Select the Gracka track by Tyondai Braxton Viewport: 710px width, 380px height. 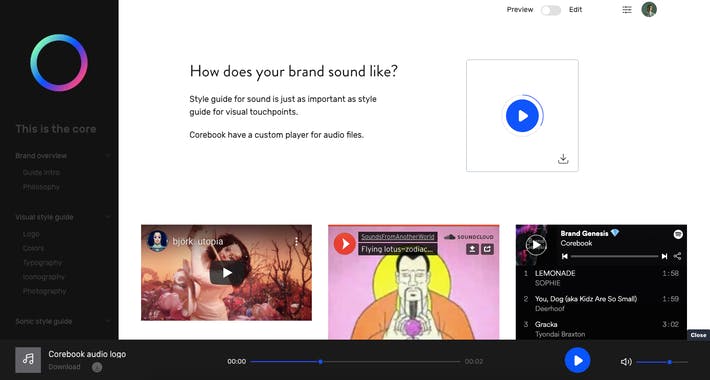pos(601,329)
